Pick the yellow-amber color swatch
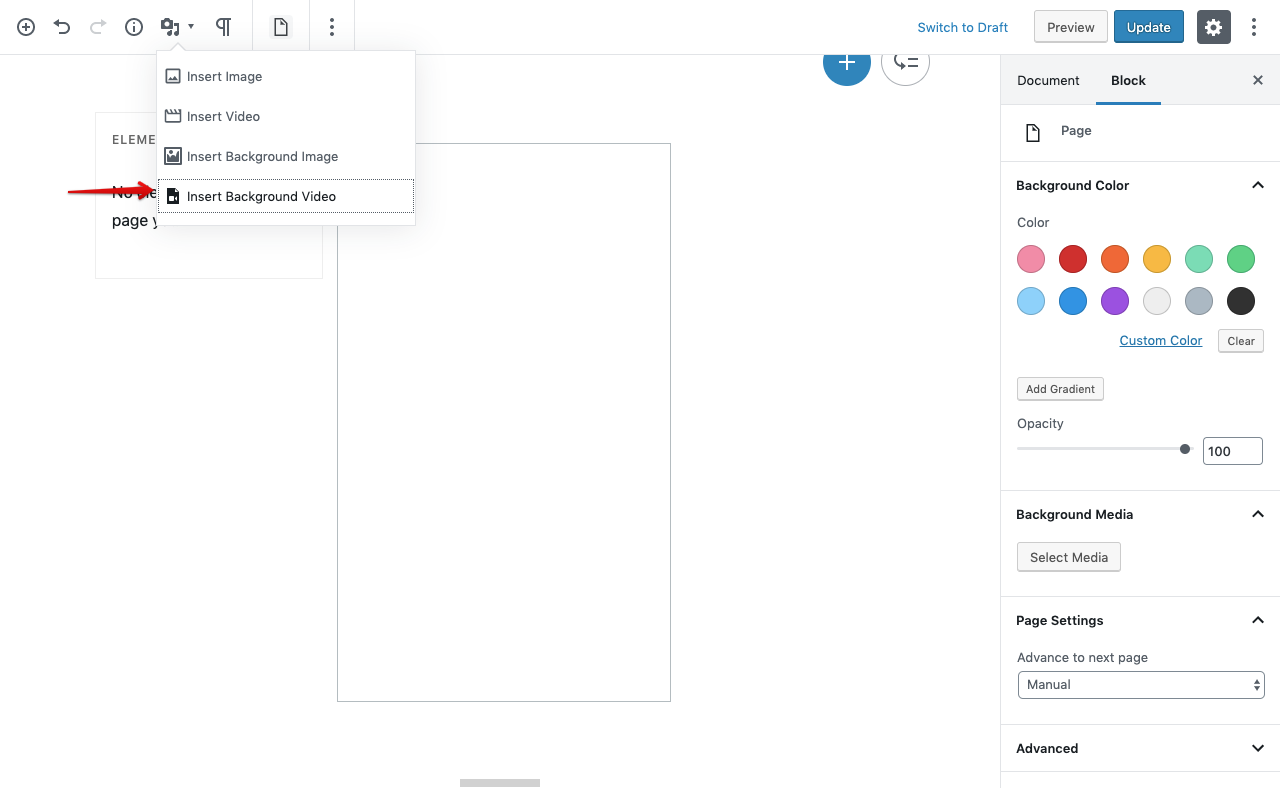The width and height of the screenshot is (1280, 788). [x=1157, y=259]
